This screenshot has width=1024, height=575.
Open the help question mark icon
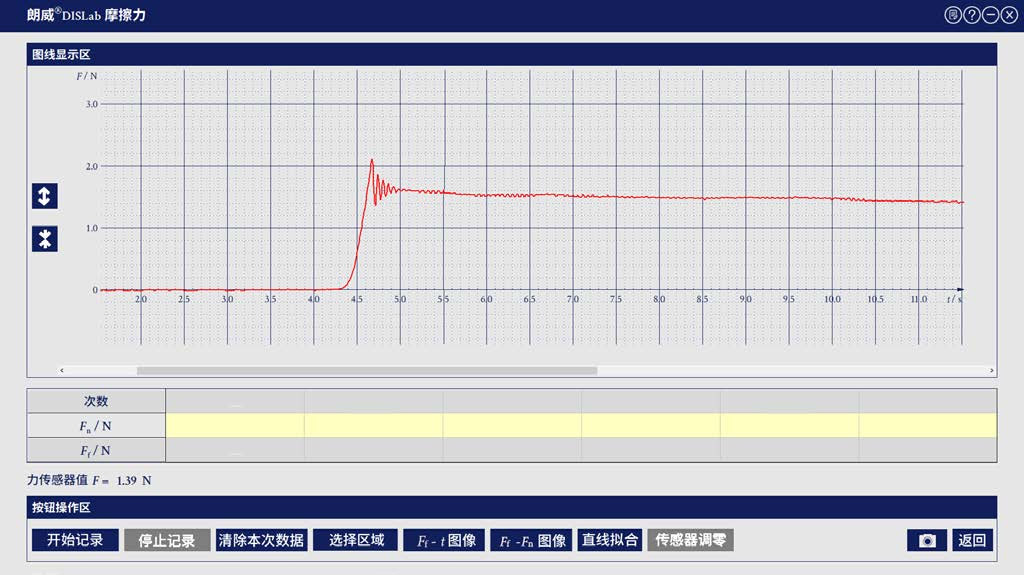(x=971, y=15)
